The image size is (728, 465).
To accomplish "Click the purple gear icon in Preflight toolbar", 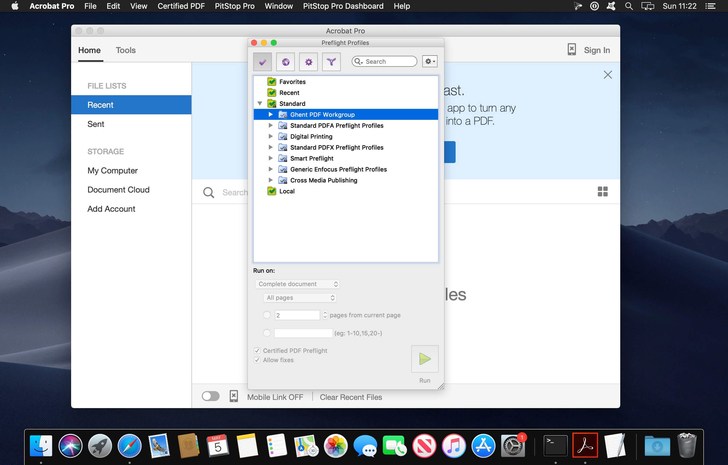I will tap(309, 62).
